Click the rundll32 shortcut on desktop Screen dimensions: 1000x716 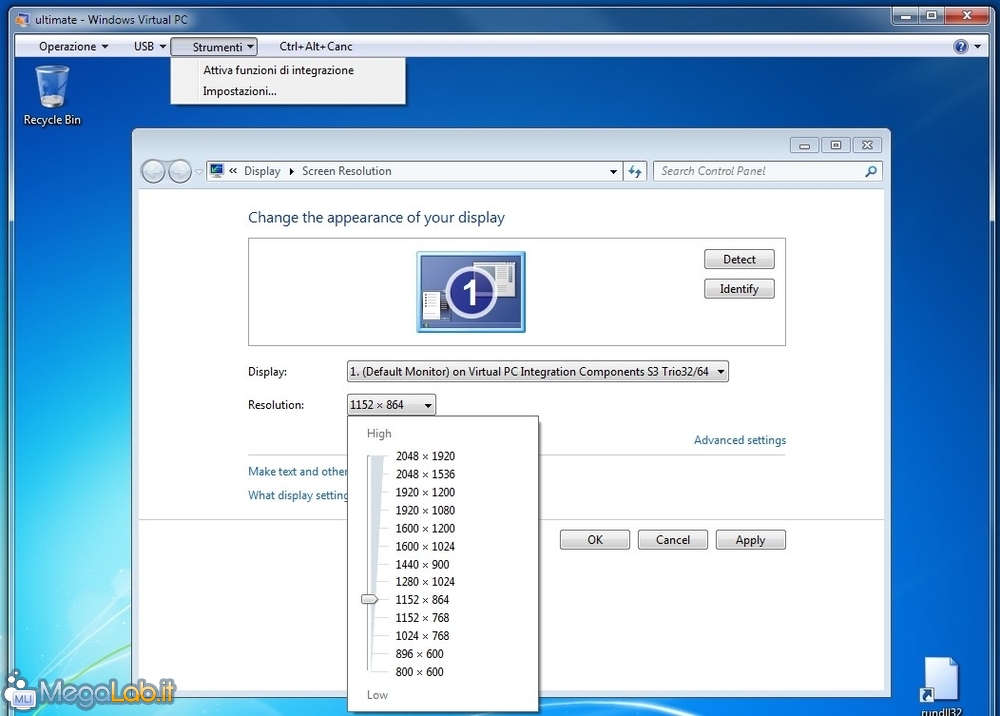click(x=941, y=685)
